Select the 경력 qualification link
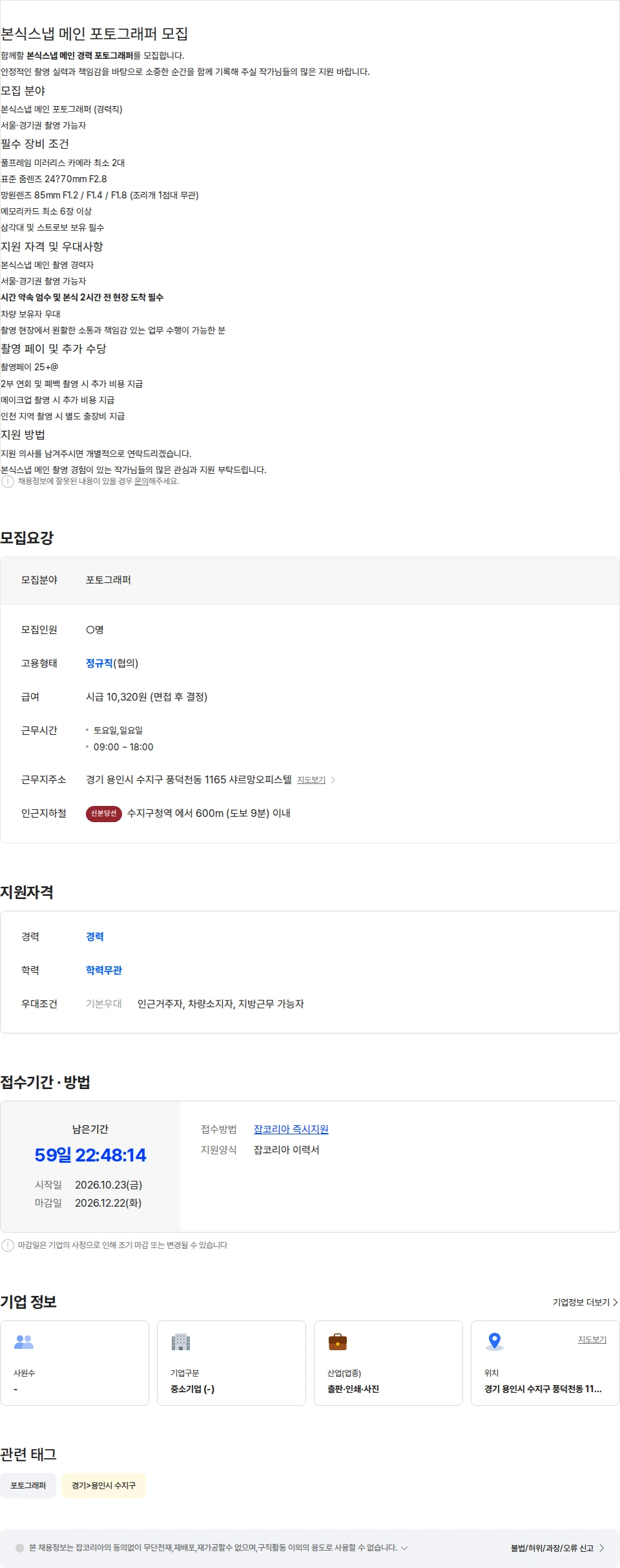The image size is (620, 1568). click(95, 937)
